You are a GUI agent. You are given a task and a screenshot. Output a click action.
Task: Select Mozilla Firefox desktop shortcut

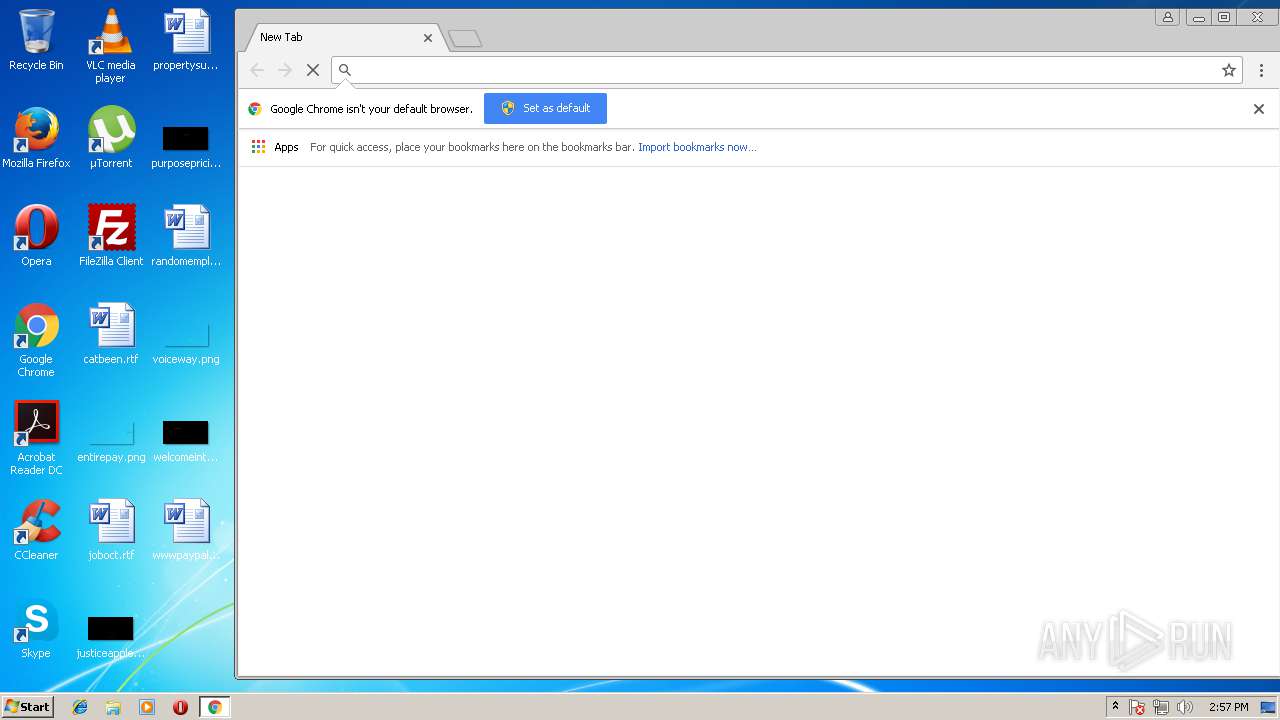(x=36, y=138)
